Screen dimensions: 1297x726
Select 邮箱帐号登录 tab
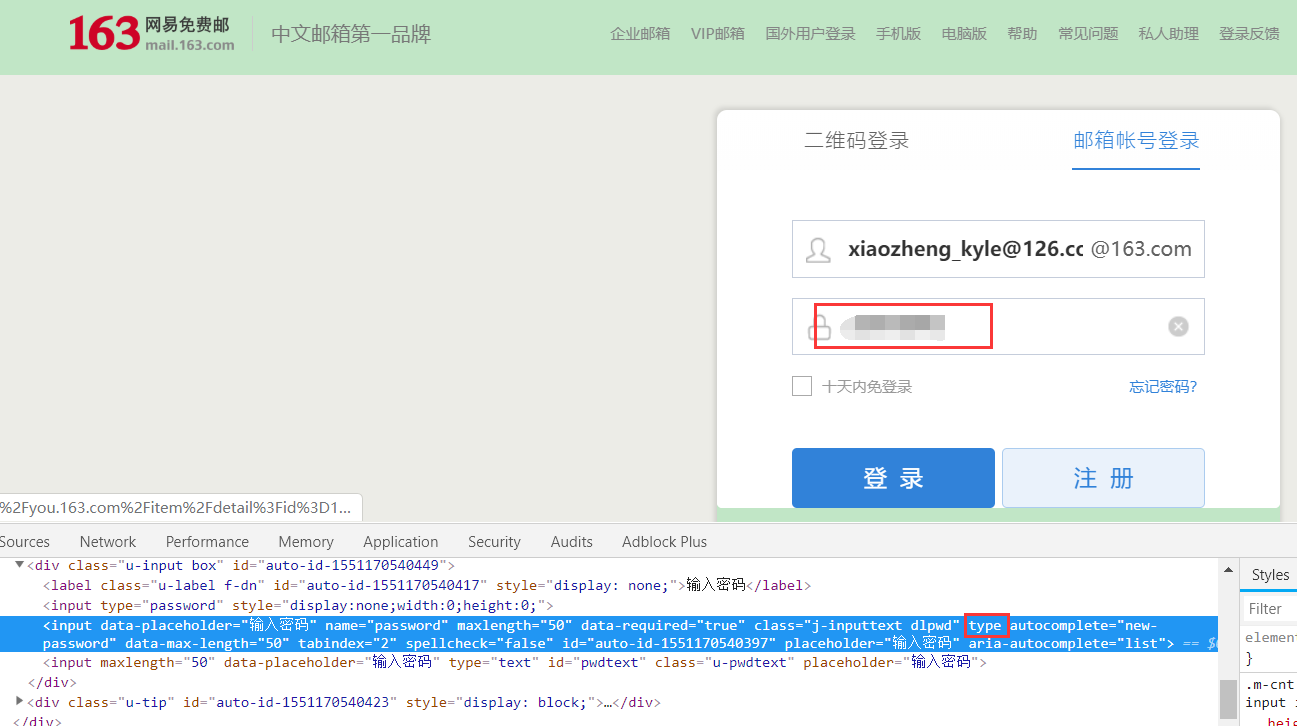point(1136,141)
